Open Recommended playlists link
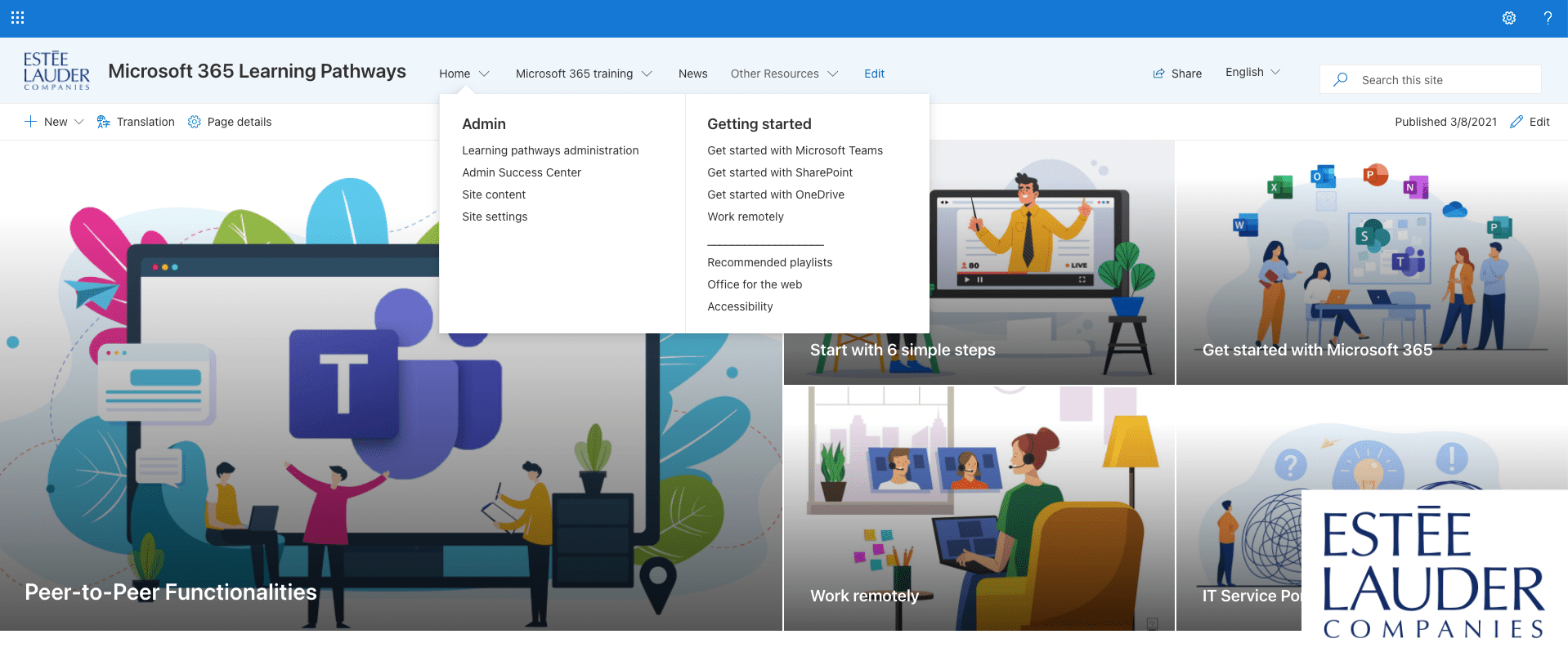 (x=769, y=262)
